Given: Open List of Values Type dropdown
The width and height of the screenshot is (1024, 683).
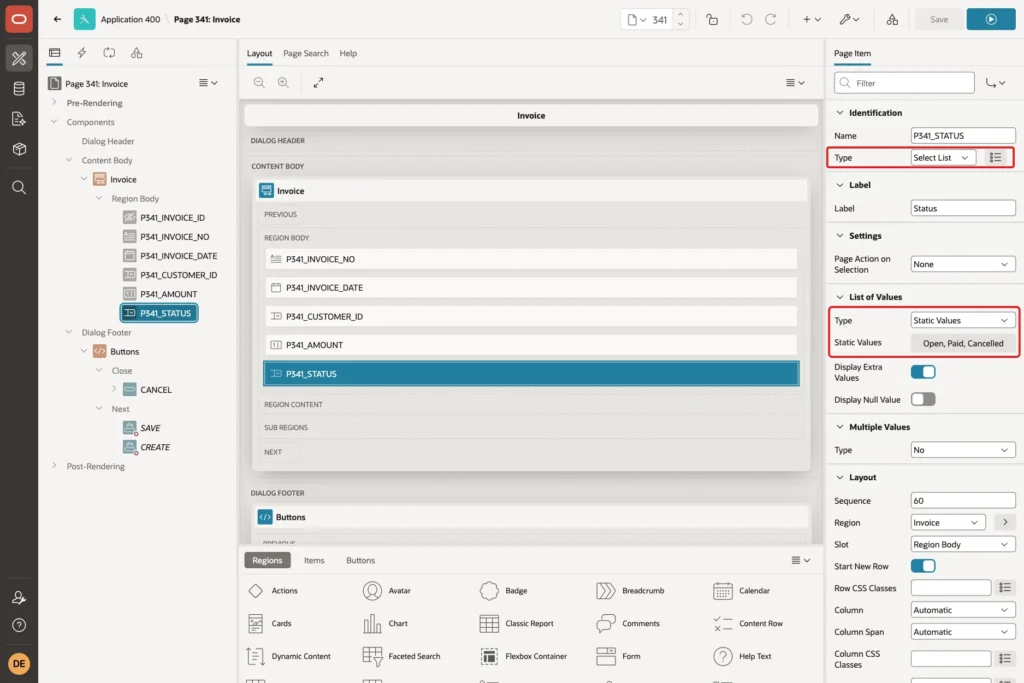Looking at the screenshot, I should [x=963, y=321].
